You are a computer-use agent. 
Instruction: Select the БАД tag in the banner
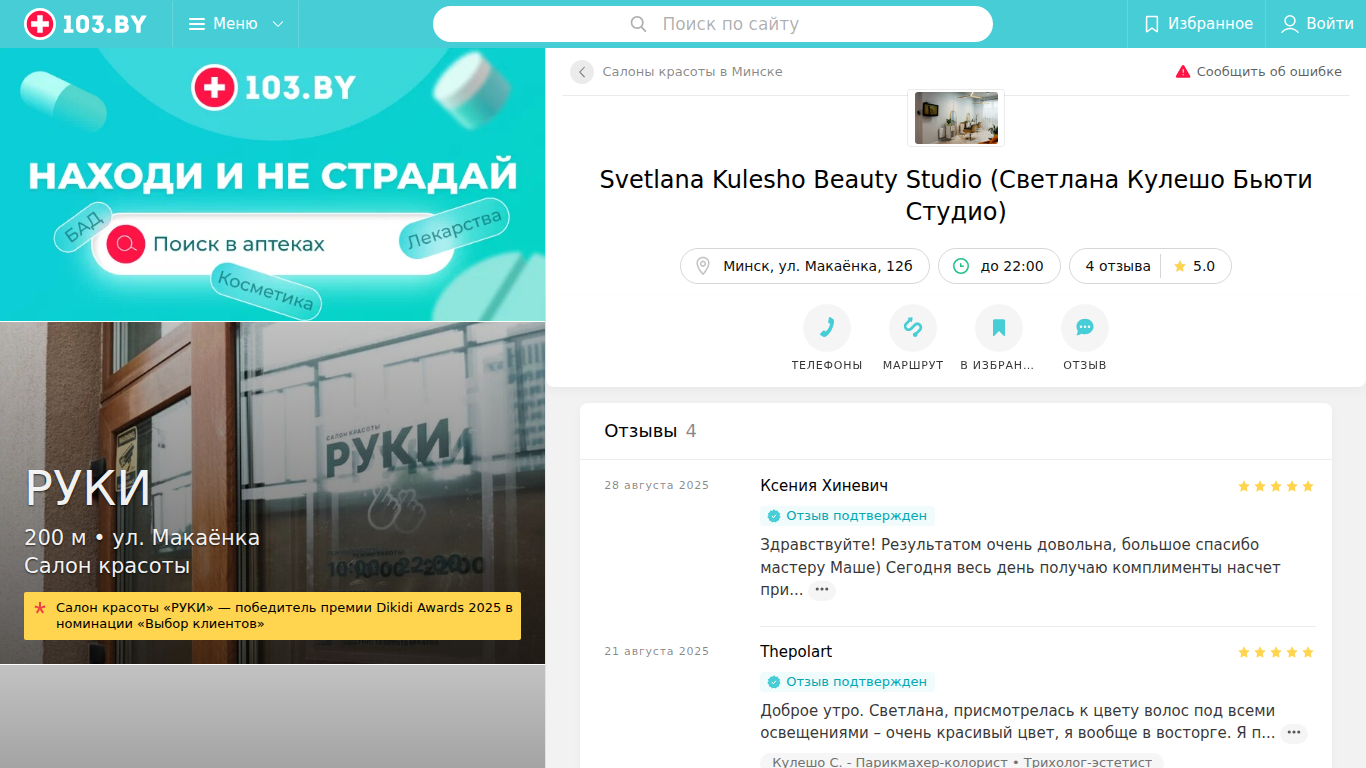pos(83,227)
